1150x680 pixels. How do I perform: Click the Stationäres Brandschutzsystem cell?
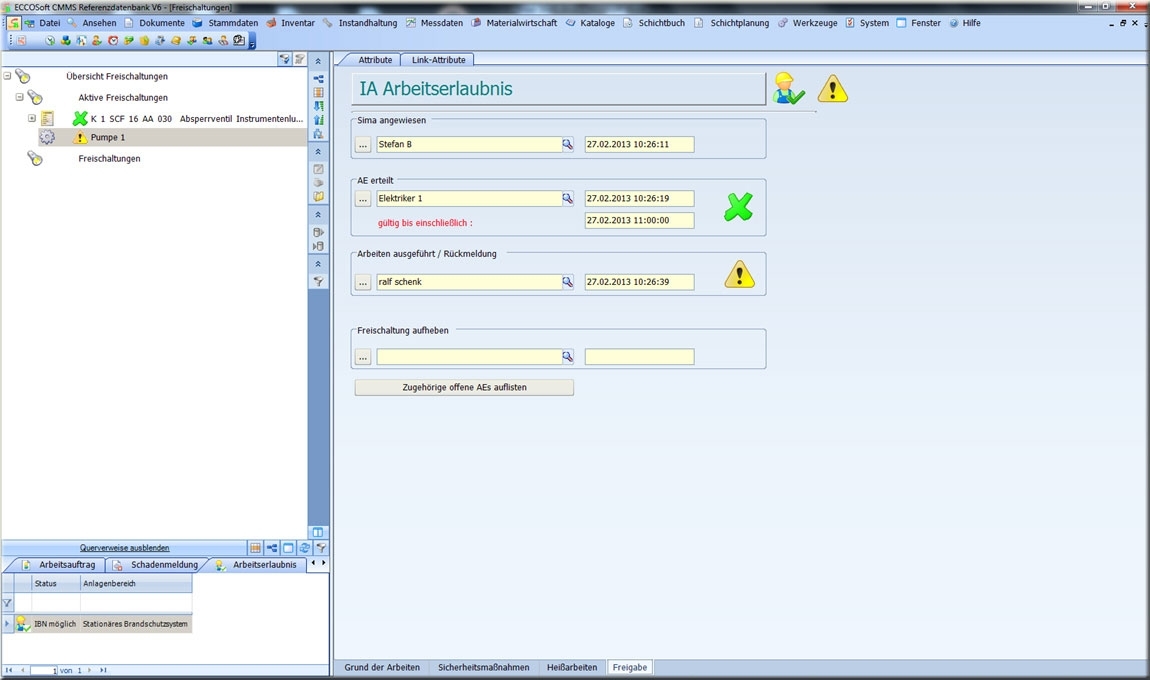click(x=135, y=624)
